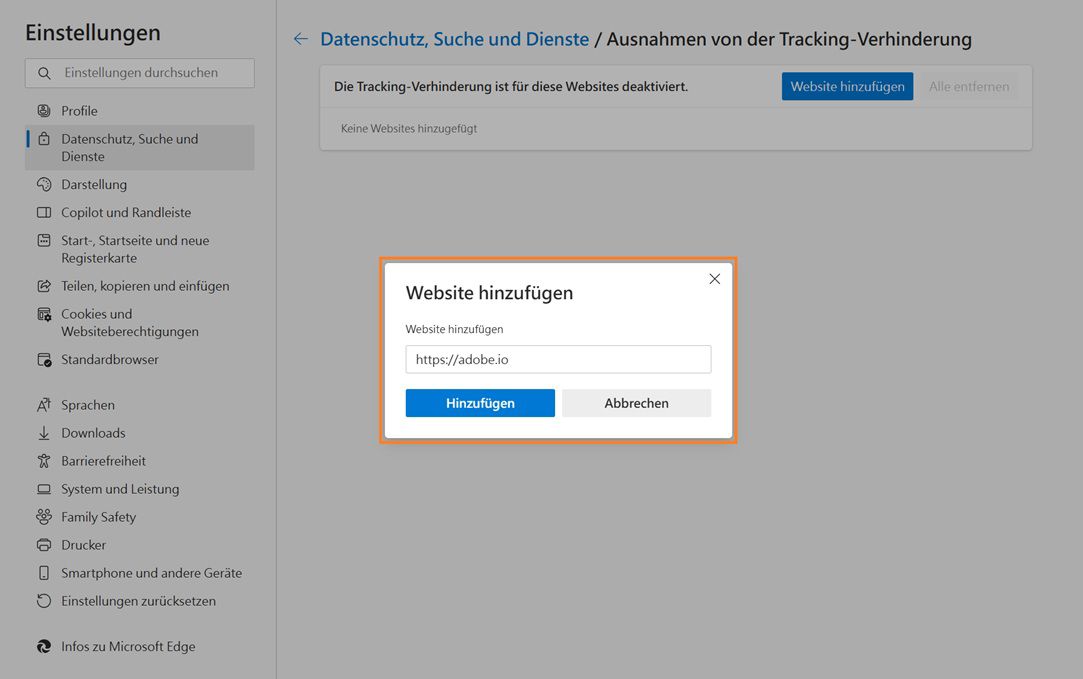Click the search magnifier in Einstellungen durchsuchen
This screenshot has height=679, width=1083.
[44, 72]
